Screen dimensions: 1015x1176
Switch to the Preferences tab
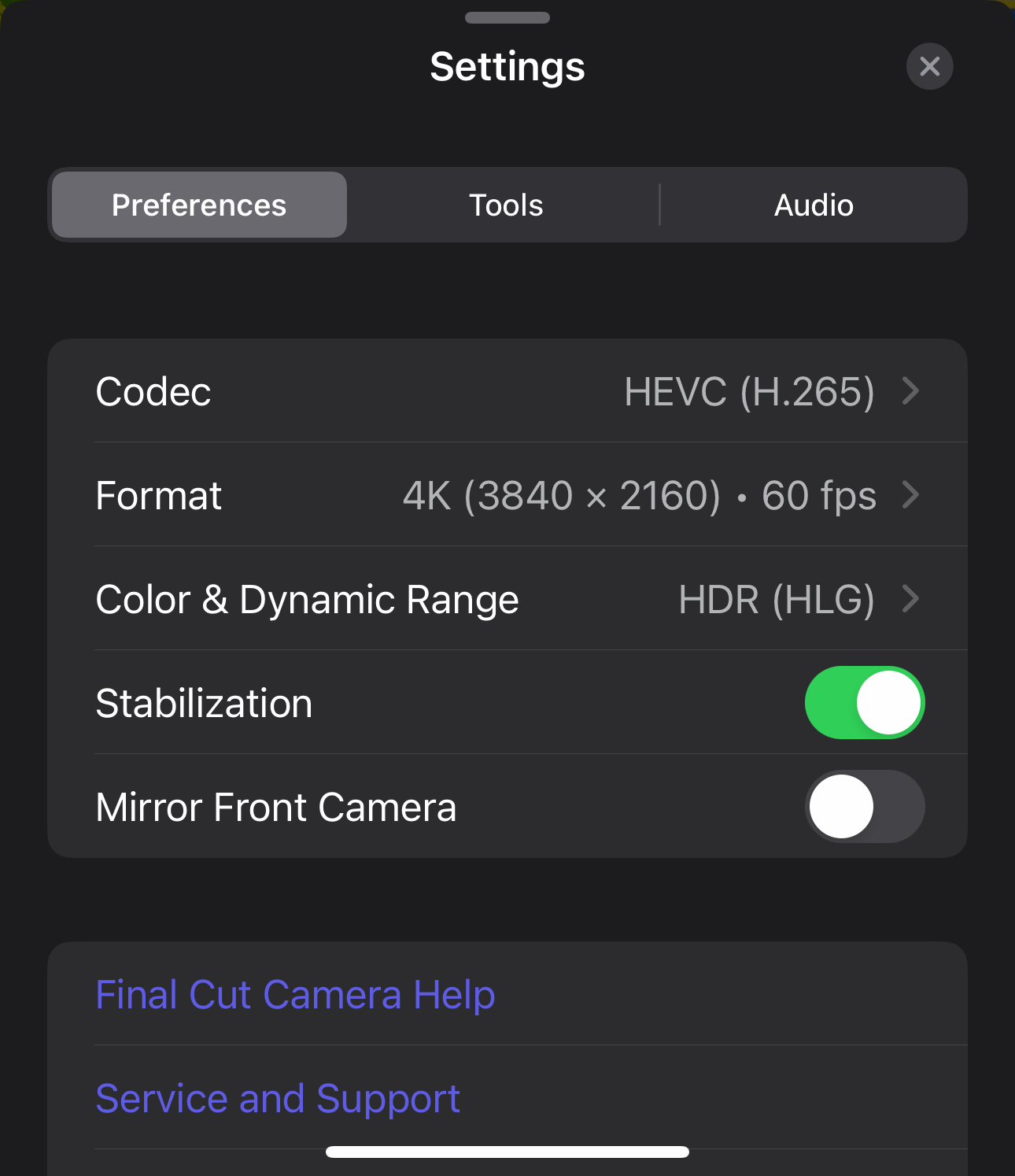click(x=199, y=205)
